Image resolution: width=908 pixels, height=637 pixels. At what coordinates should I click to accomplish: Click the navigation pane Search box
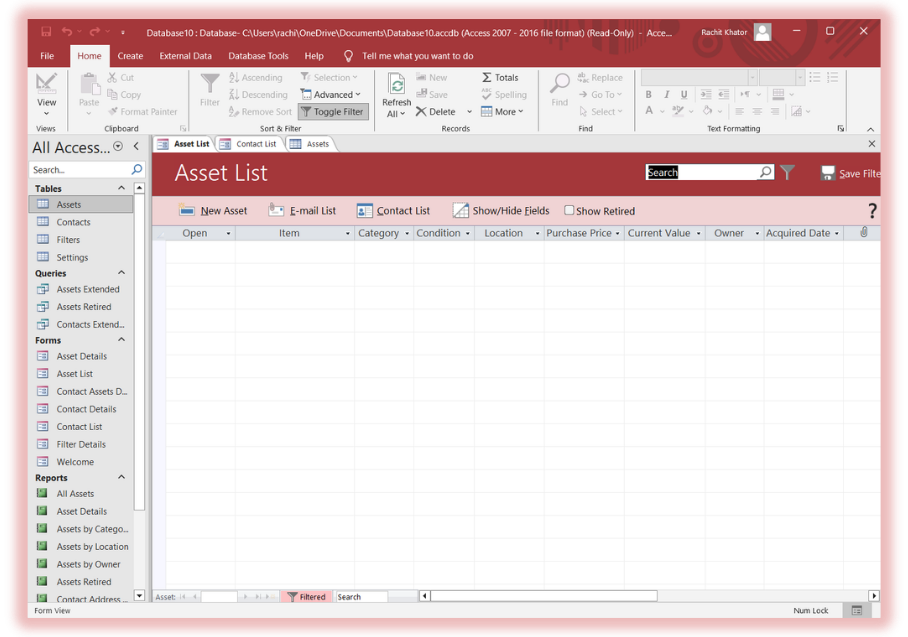[80, 170]
